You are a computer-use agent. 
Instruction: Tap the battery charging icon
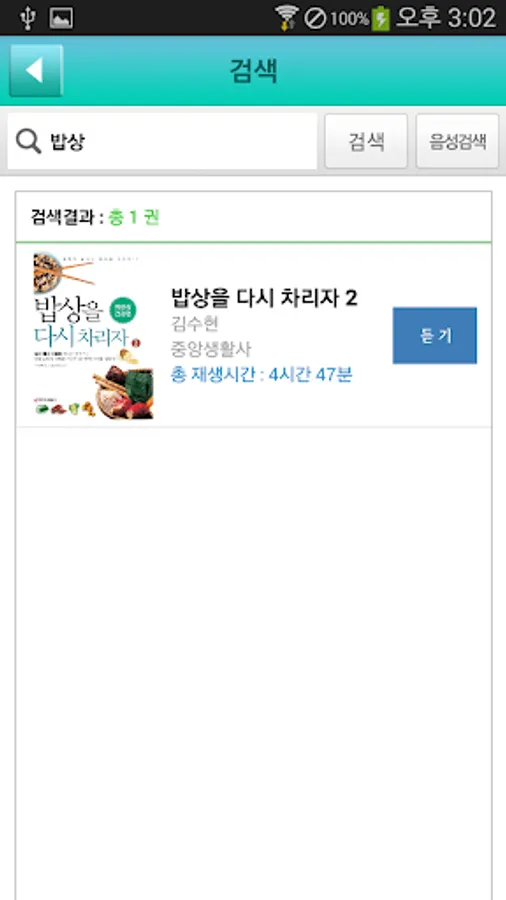coord(380,18)
